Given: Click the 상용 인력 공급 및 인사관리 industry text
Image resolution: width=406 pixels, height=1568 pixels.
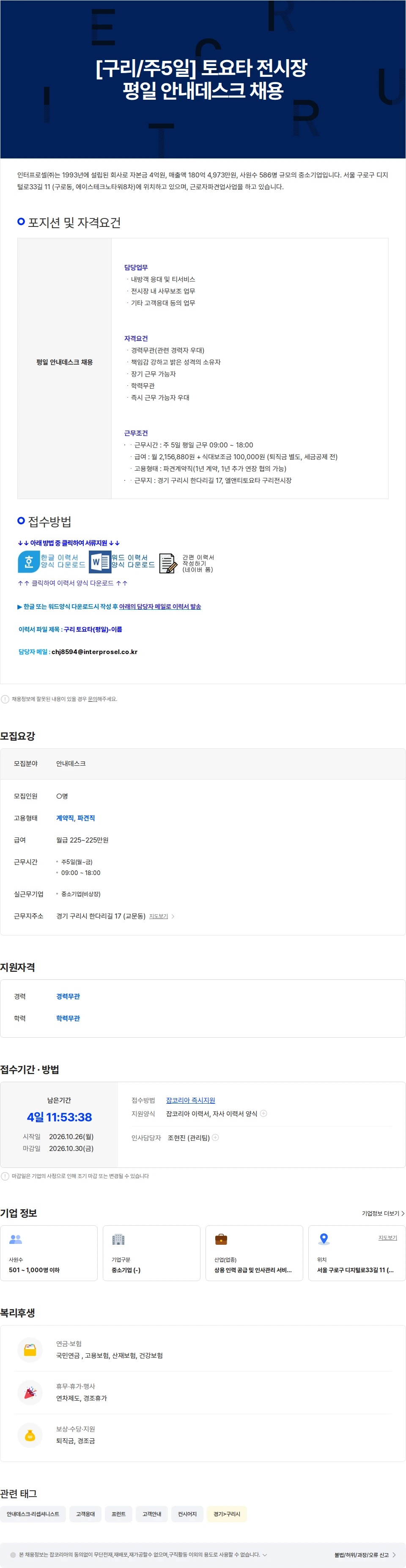Looking at the screenshot, I should [253, 1270].
